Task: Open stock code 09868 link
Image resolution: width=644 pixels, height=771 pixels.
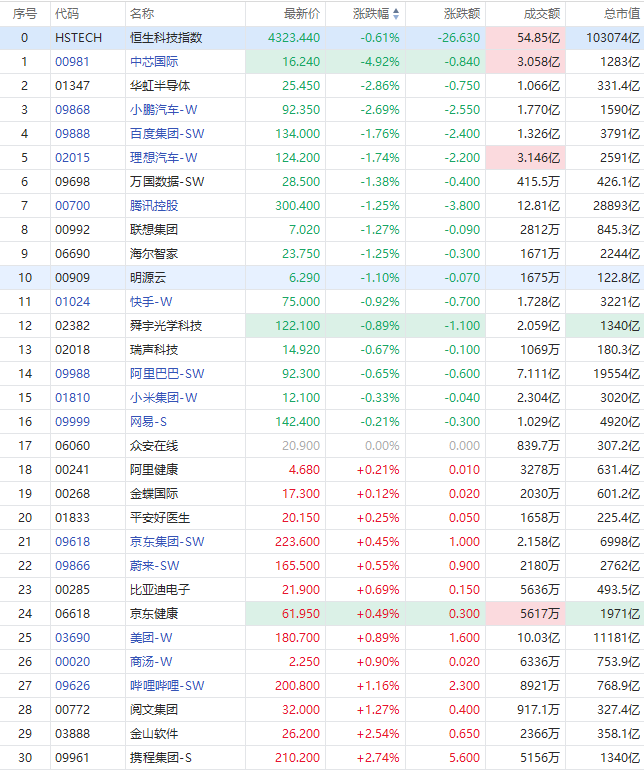Action: pyautogui.click(x=72, y=110)
